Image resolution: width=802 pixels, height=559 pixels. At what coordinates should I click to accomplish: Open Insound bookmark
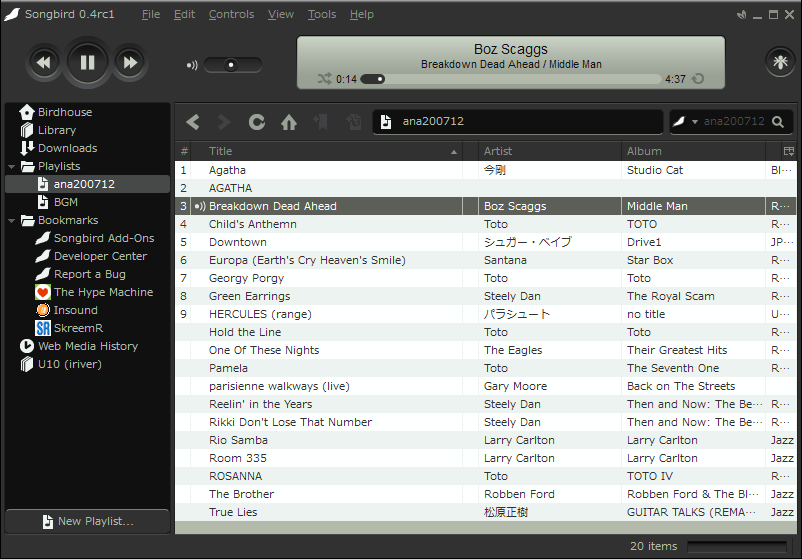[75, 310]
